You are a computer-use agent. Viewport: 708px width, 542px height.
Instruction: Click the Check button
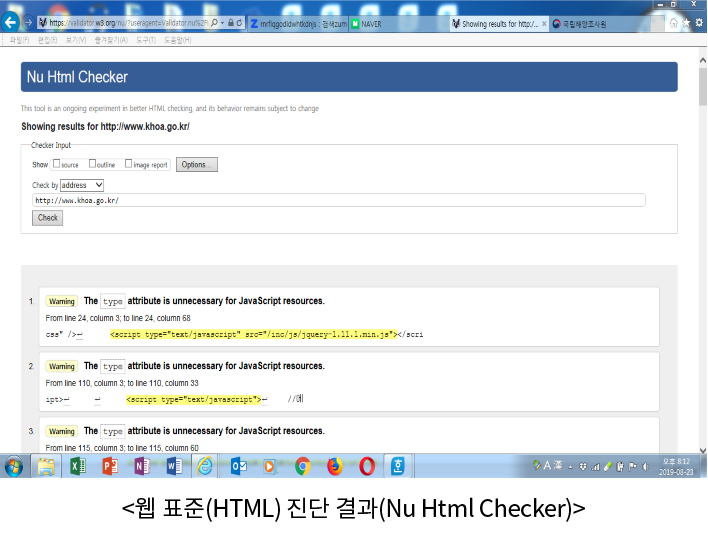[47, 218]
